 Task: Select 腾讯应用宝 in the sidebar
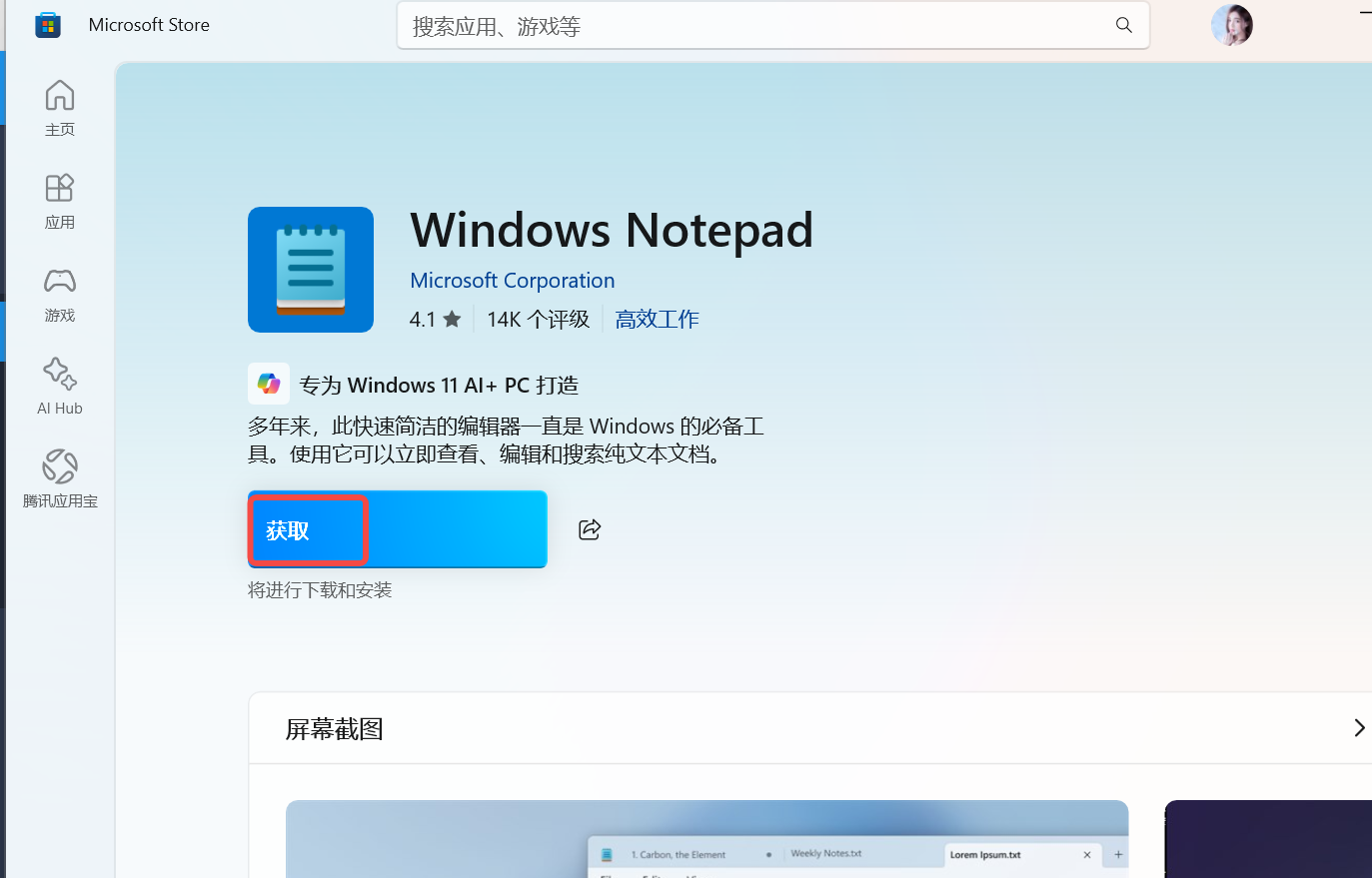point(60,478)
